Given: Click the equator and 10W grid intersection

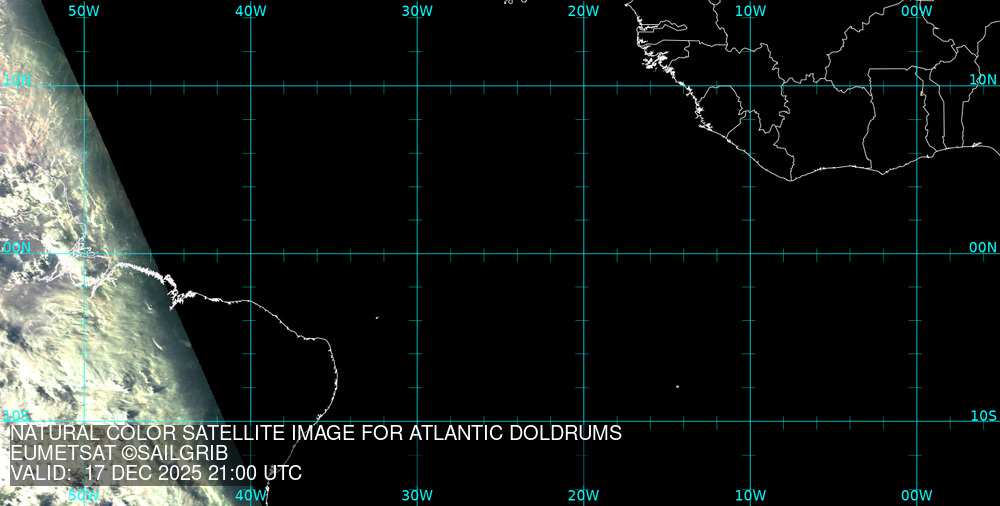Looking at the screenshot, I should point(750,253).
